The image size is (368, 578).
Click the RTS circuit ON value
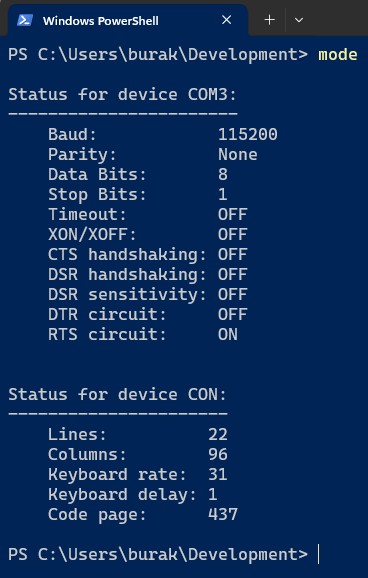[228, 334]
